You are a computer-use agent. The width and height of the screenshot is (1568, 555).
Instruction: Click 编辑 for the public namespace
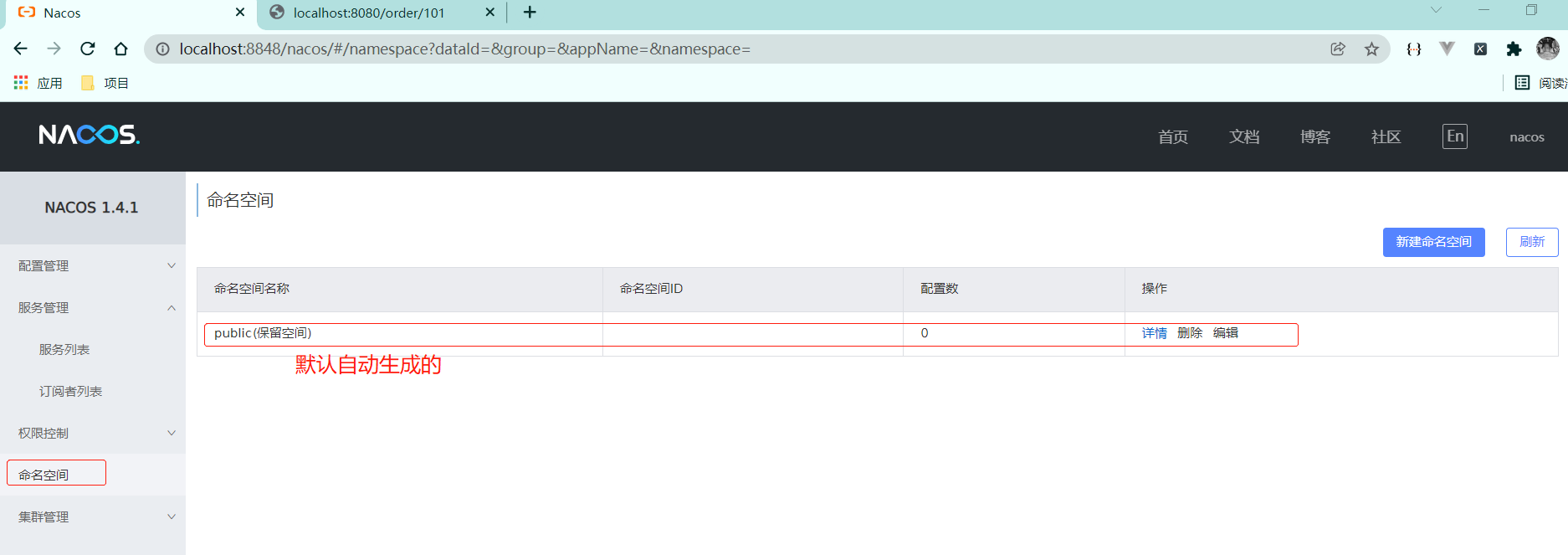point(1226,333)
